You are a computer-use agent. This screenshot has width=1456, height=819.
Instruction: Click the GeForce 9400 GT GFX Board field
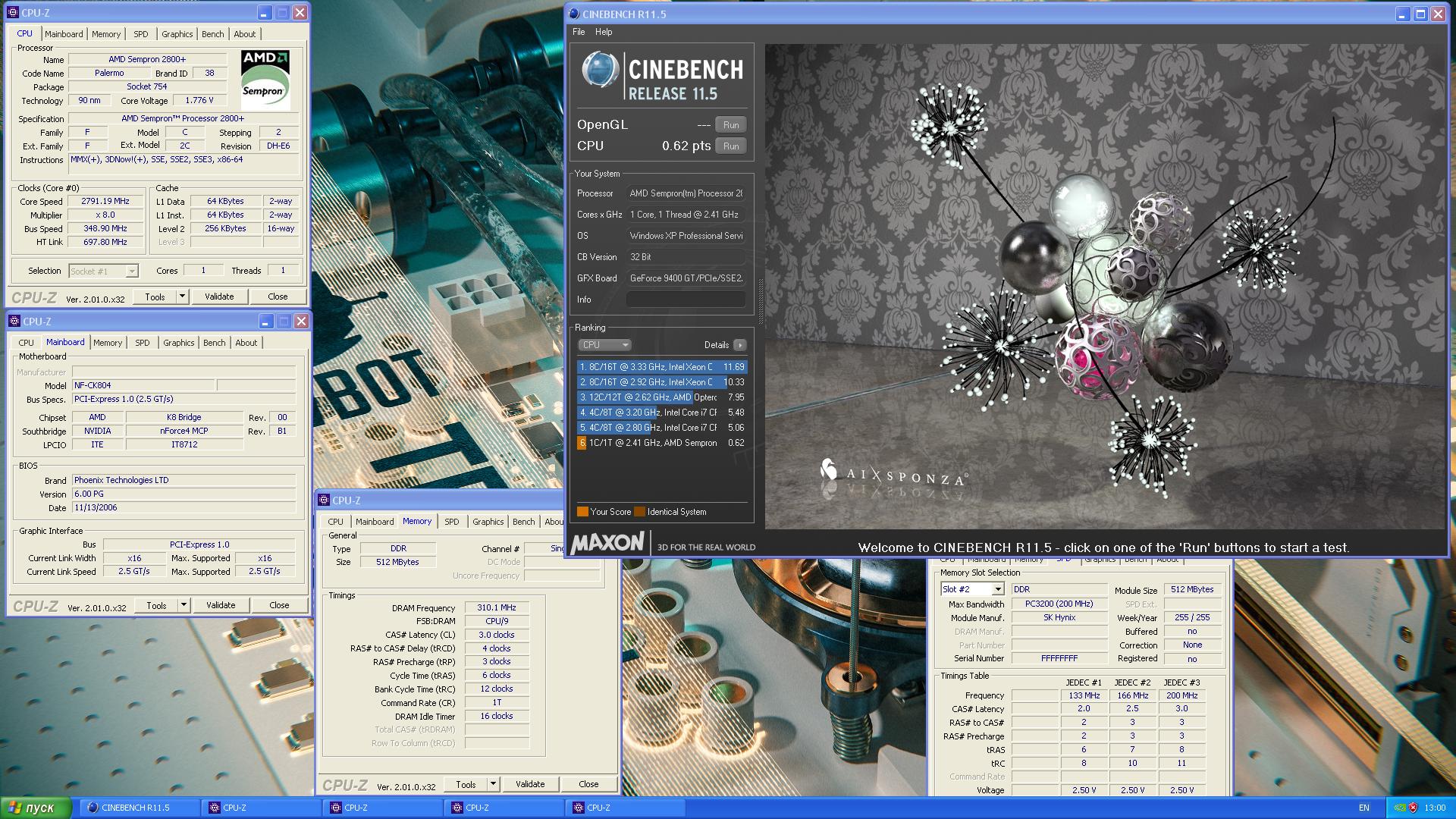point(686,278)
